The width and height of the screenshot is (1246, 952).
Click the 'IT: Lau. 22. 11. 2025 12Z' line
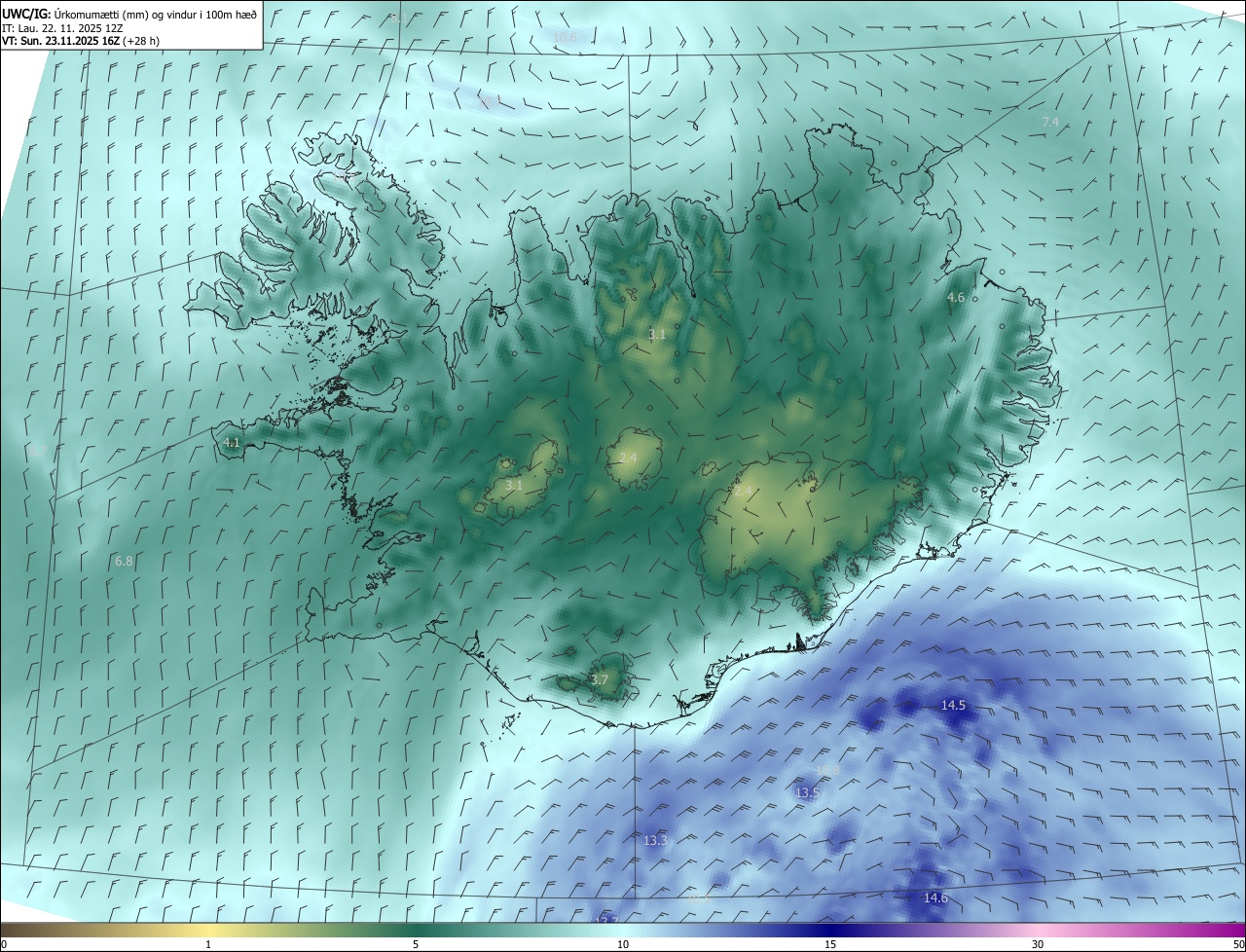click(63, 28)
